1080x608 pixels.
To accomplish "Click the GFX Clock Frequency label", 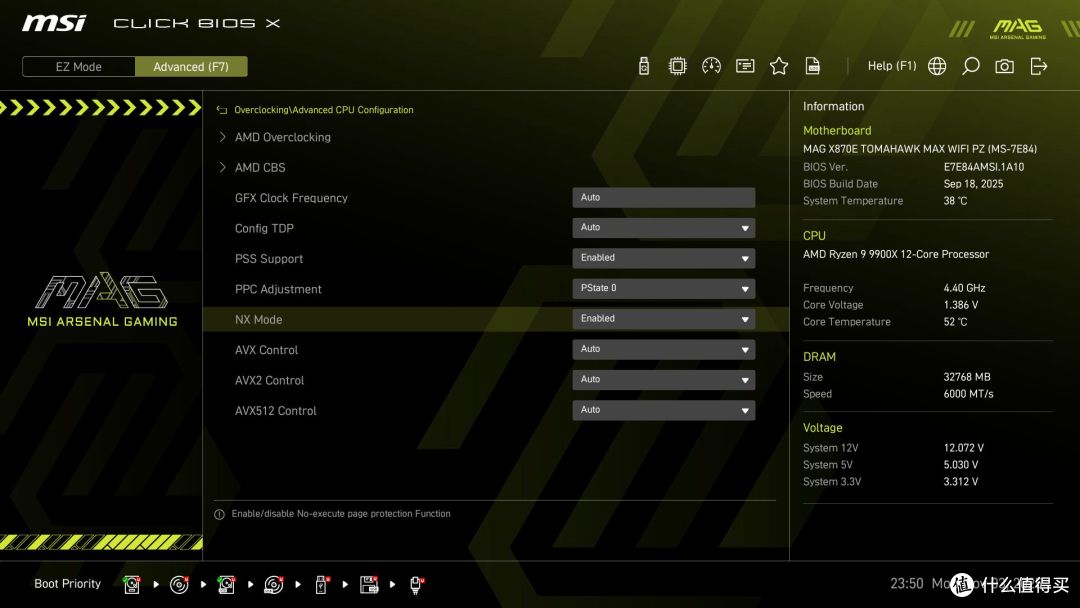I will (x=291, y=198).
